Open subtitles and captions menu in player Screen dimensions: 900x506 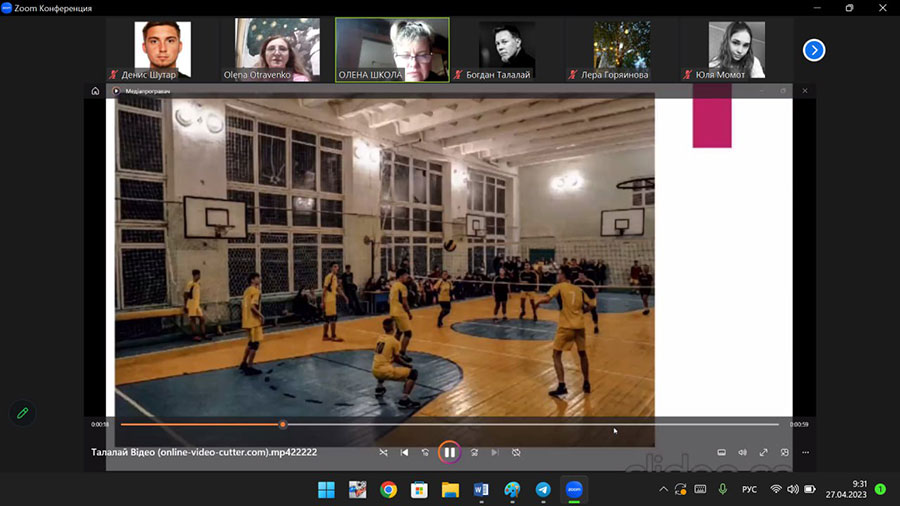pyautogui.click(x=721, y=452)
